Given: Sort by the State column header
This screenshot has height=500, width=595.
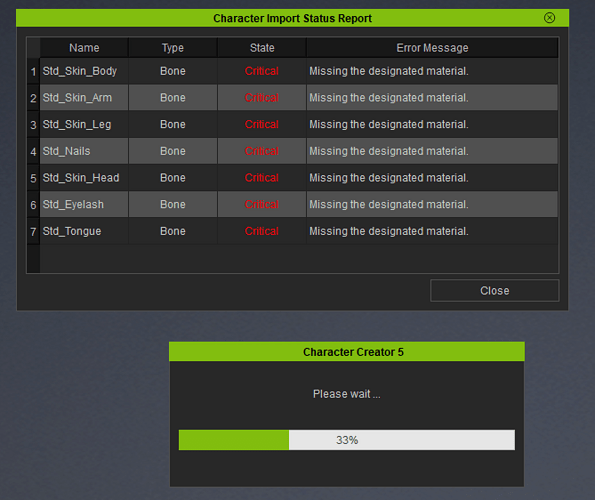Looking at the screenshot, I should 262,48.
